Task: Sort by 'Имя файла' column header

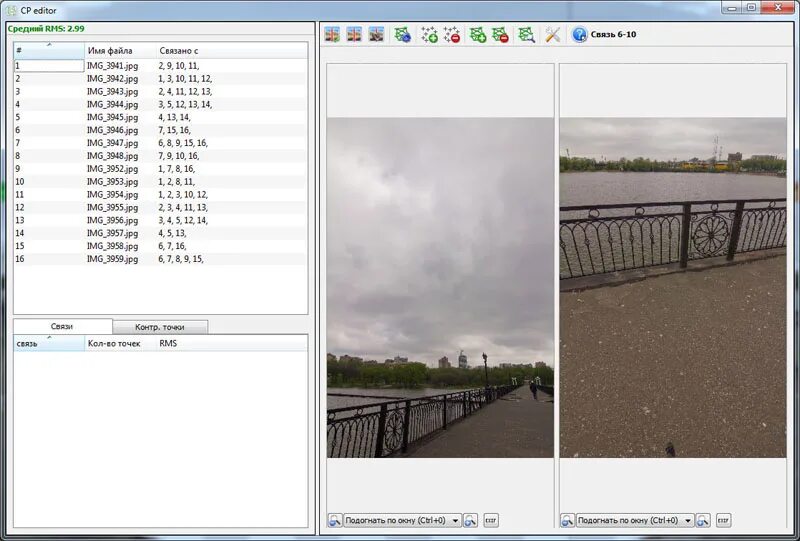Action: (x=120, y=51)
